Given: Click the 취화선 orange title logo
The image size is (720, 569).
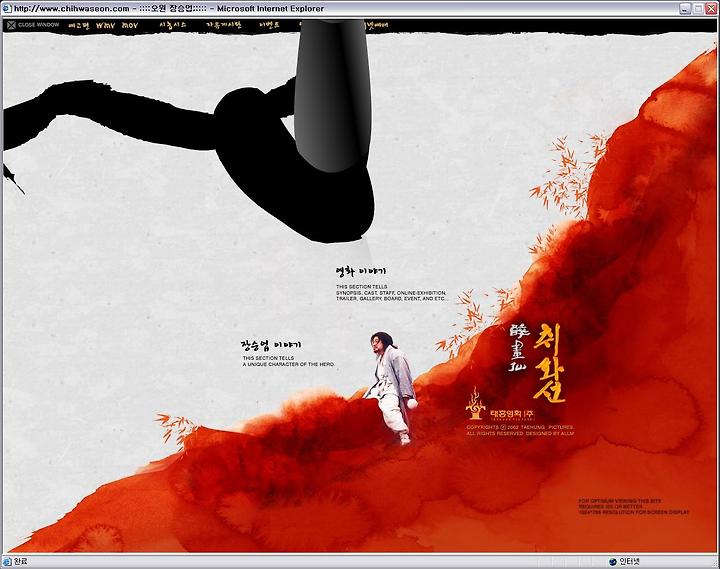Looking at the screenshot, I should click(x=549, y=363).
